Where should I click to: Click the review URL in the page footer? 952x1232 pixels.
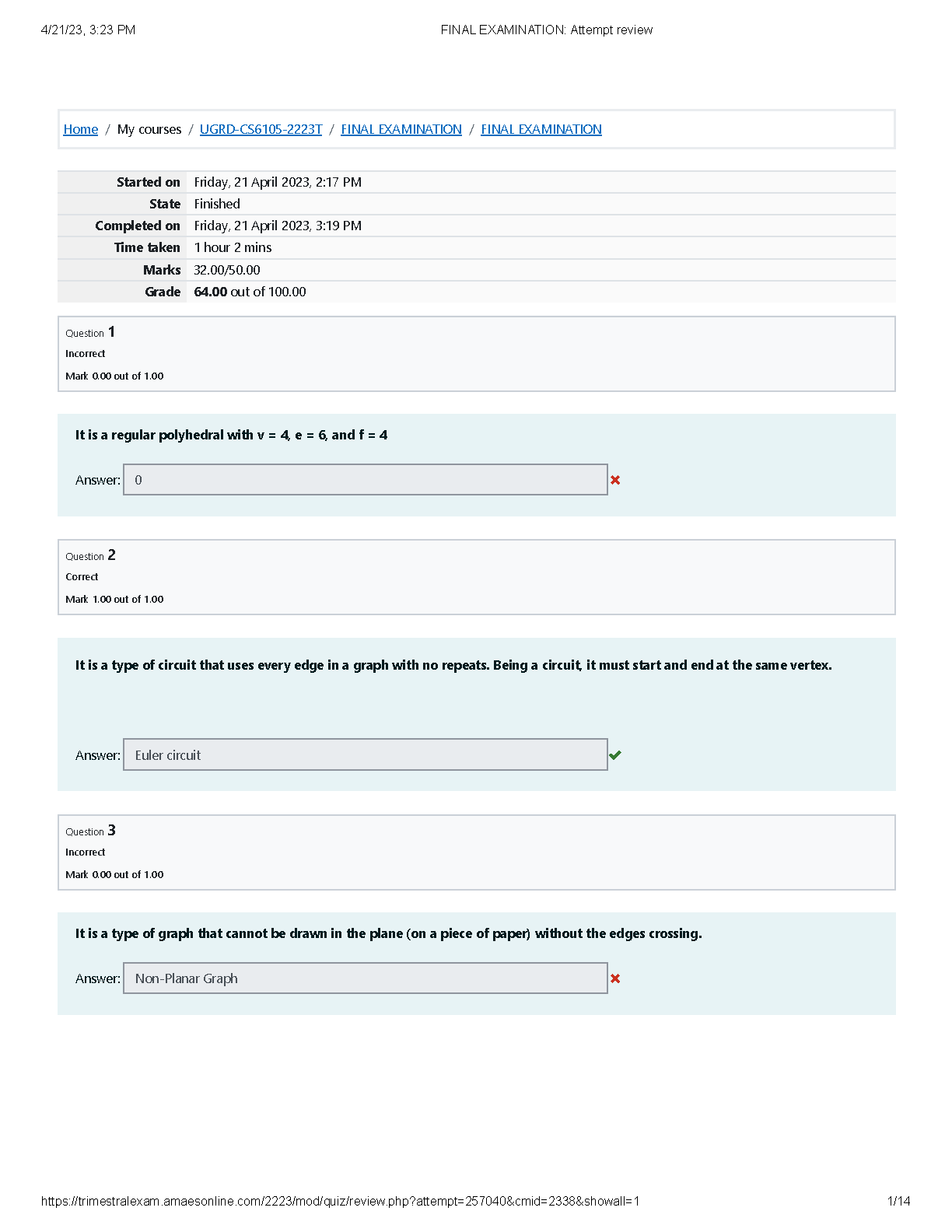click(340, 1201)
